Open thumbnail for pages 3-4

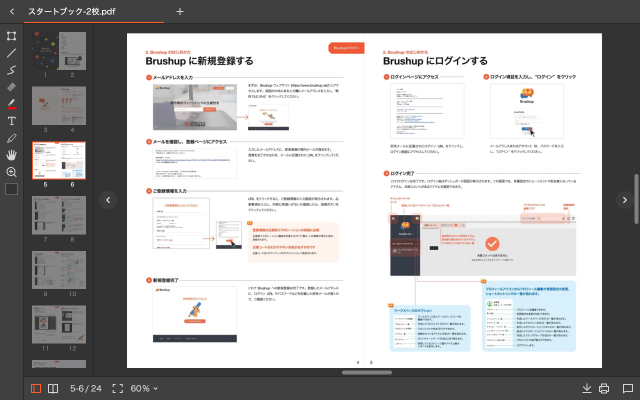pos(59,105)
